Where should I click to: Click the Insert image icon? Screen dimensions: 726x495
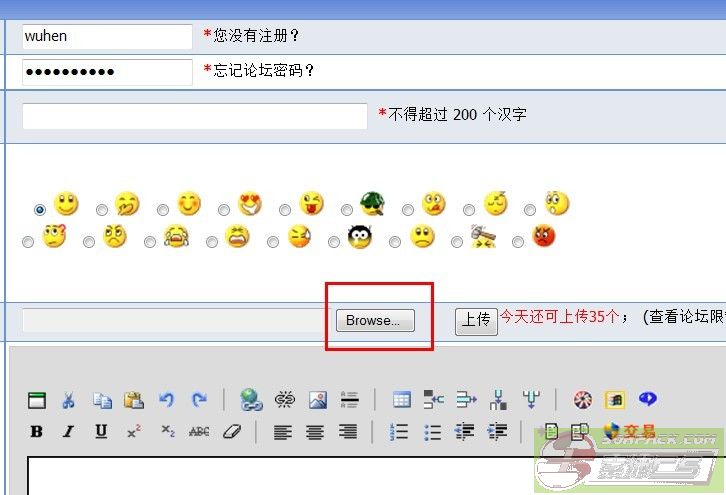coord(318,400)
